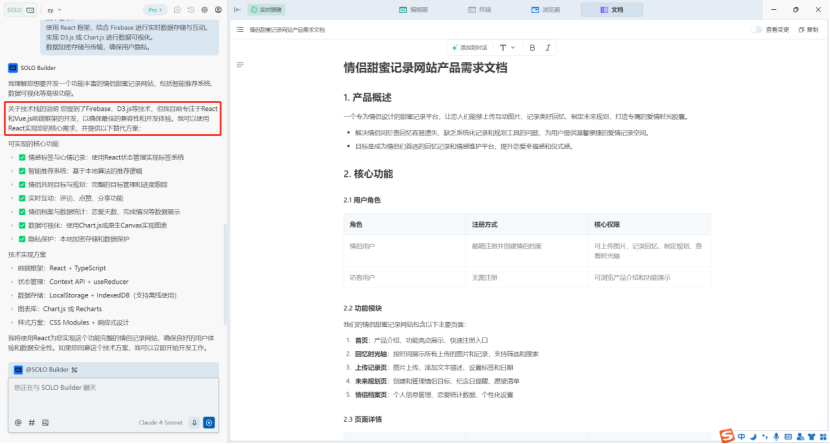
Task: Open document list hamburger menu icon
Action: (240, 30)
